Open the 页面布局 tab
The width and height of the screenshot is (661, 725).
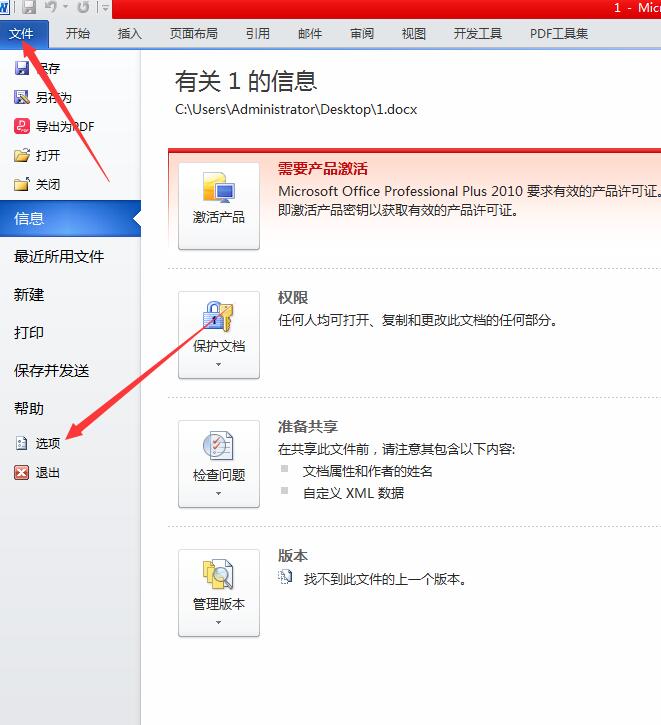(194, 34)
